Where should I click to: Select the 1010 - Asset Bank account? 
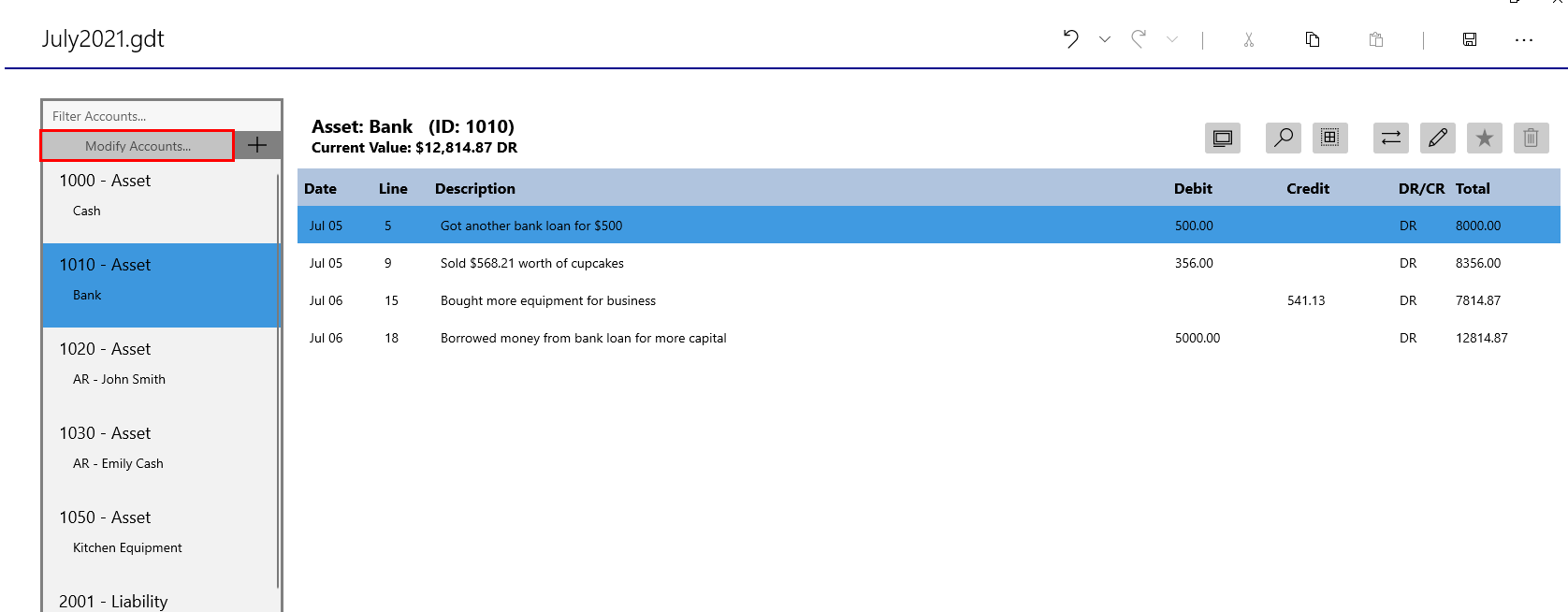(x=159, y=284)
